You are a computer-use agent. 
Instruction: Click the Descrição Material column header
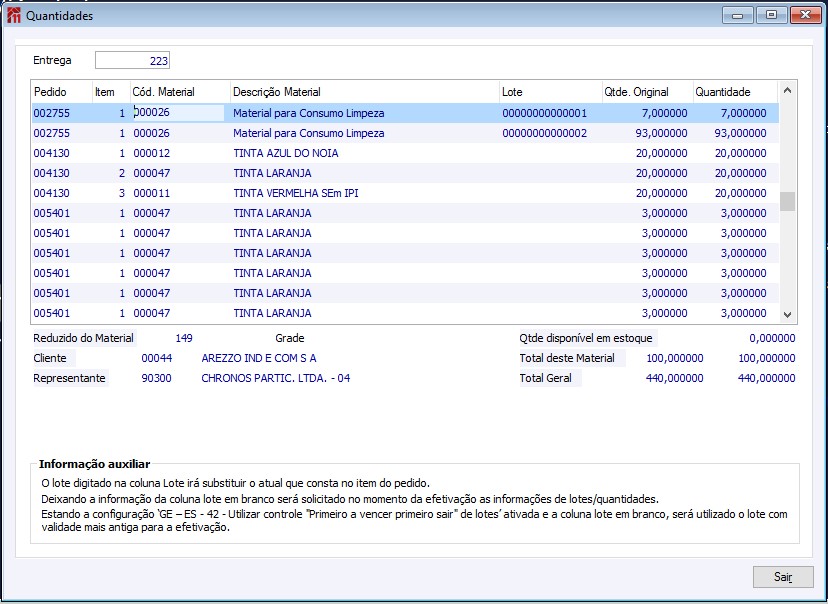(364, 92)
